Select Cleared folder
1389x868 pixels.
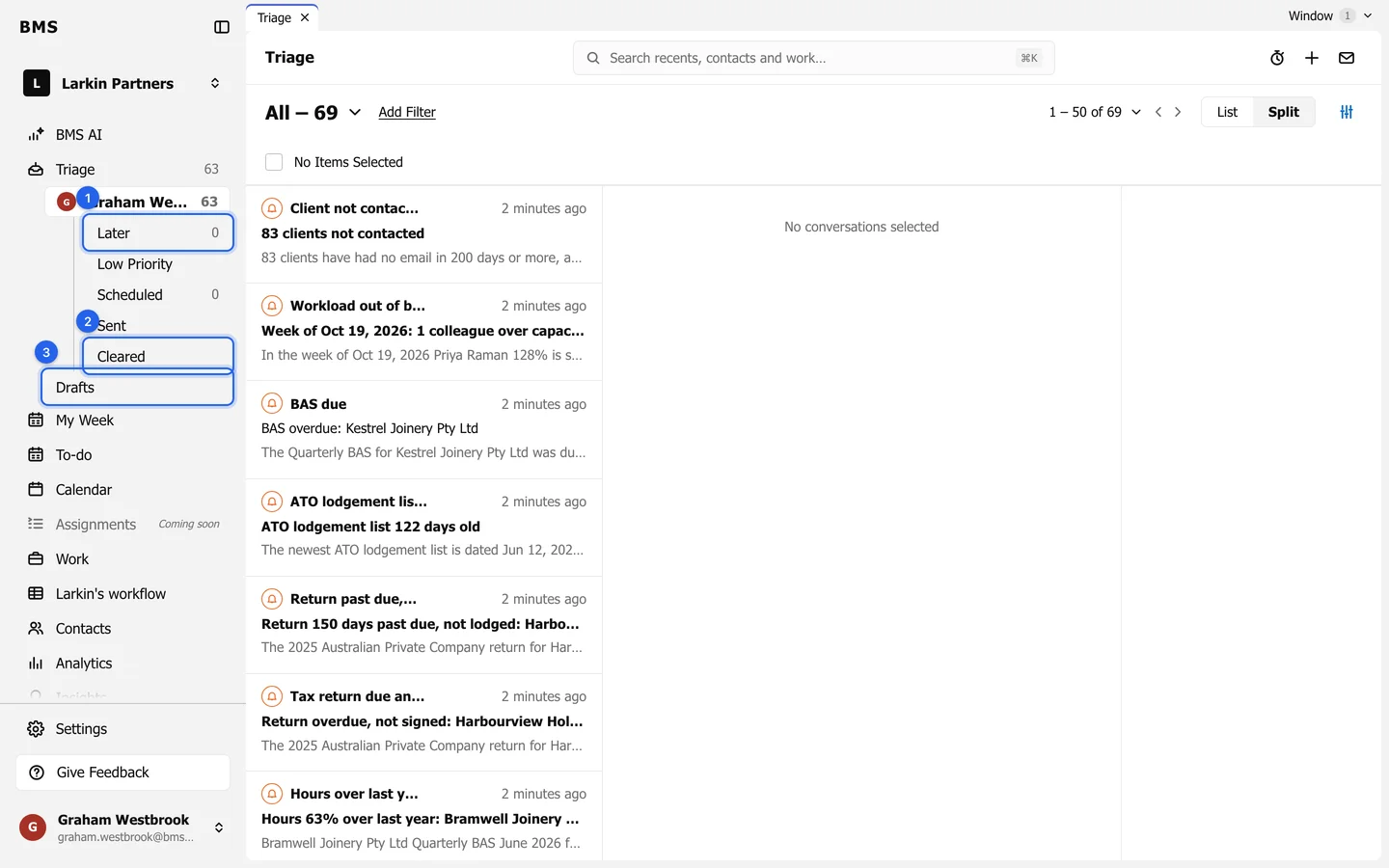[x=158, y=356]
